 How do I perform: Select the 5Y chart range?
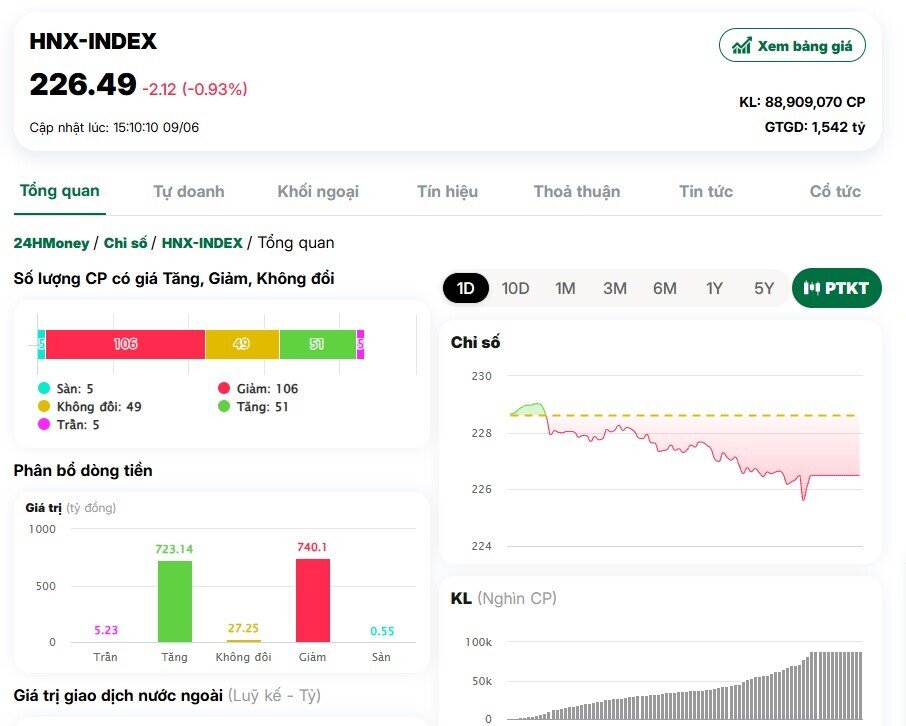pyautogui.click(x=764, y=288)
